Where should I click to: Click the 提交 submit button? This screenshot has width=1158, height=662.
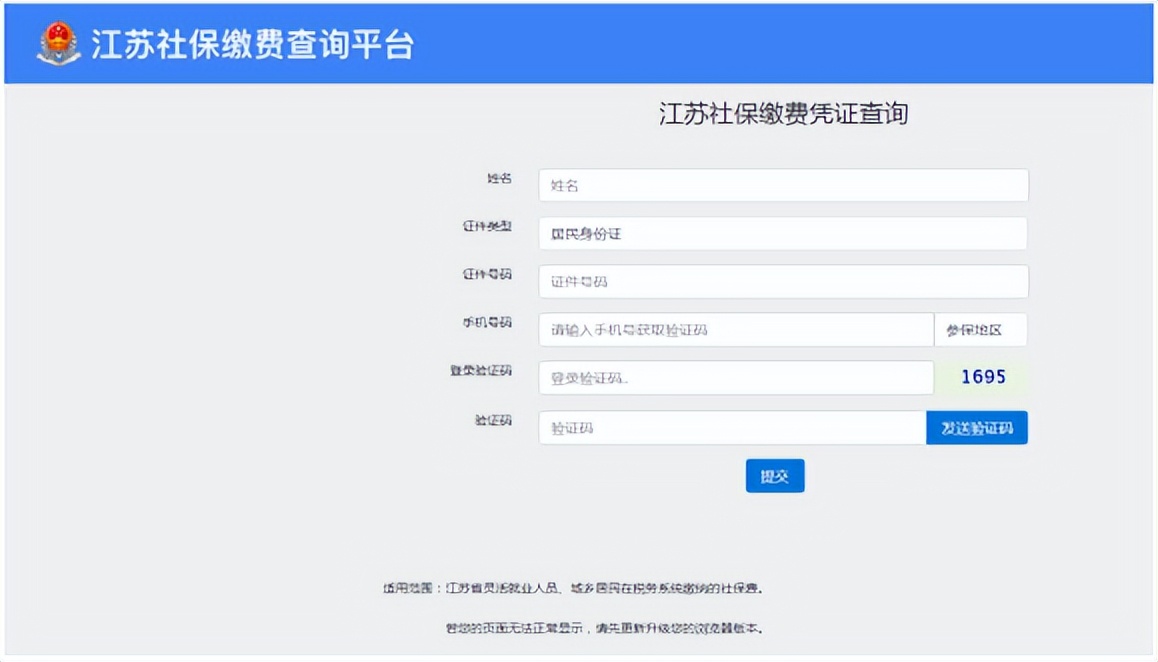click(x=775, y=476)
